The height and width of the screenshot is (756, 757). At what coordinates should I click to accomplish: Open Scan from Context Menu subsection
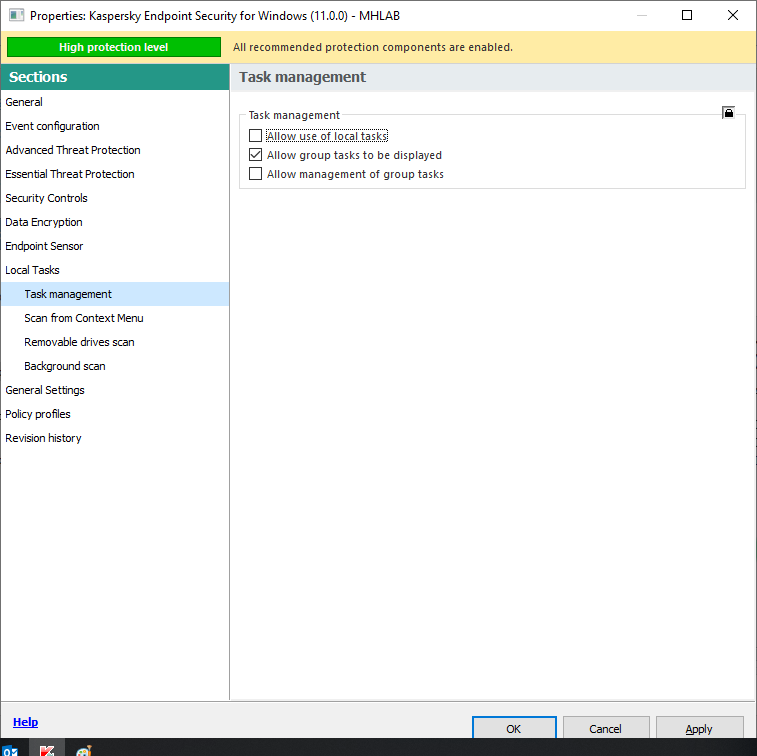[115, 318]
